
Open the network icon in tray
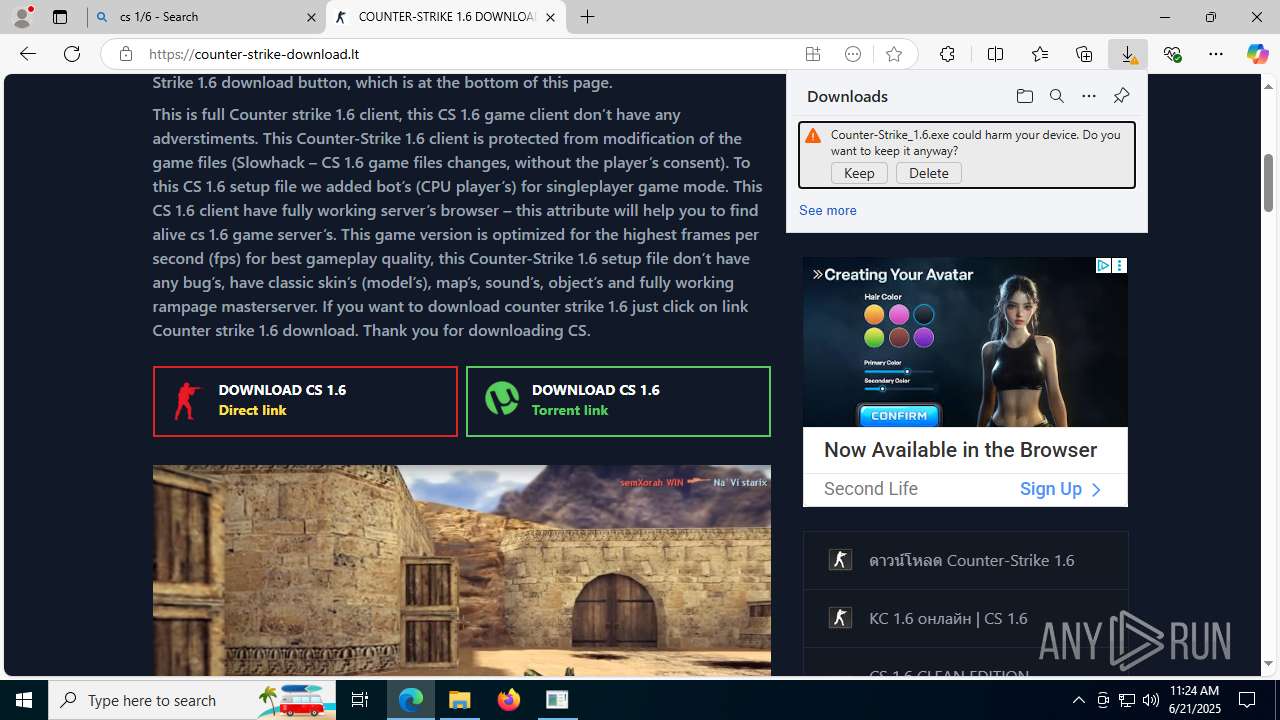coord(1126,700)
